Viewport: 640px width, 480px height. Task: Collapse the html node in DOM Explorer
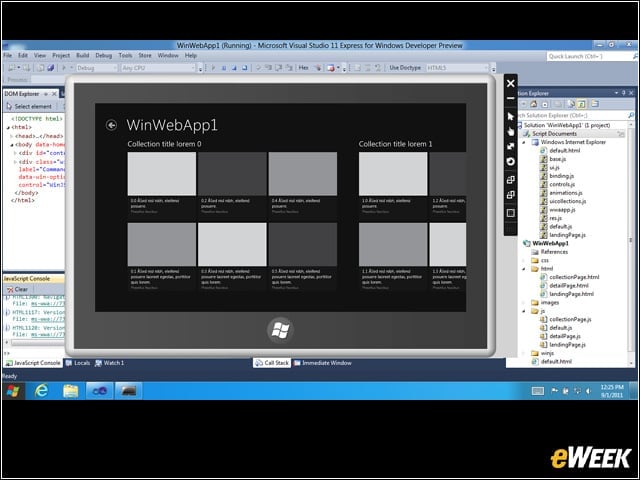click(8, 128)
